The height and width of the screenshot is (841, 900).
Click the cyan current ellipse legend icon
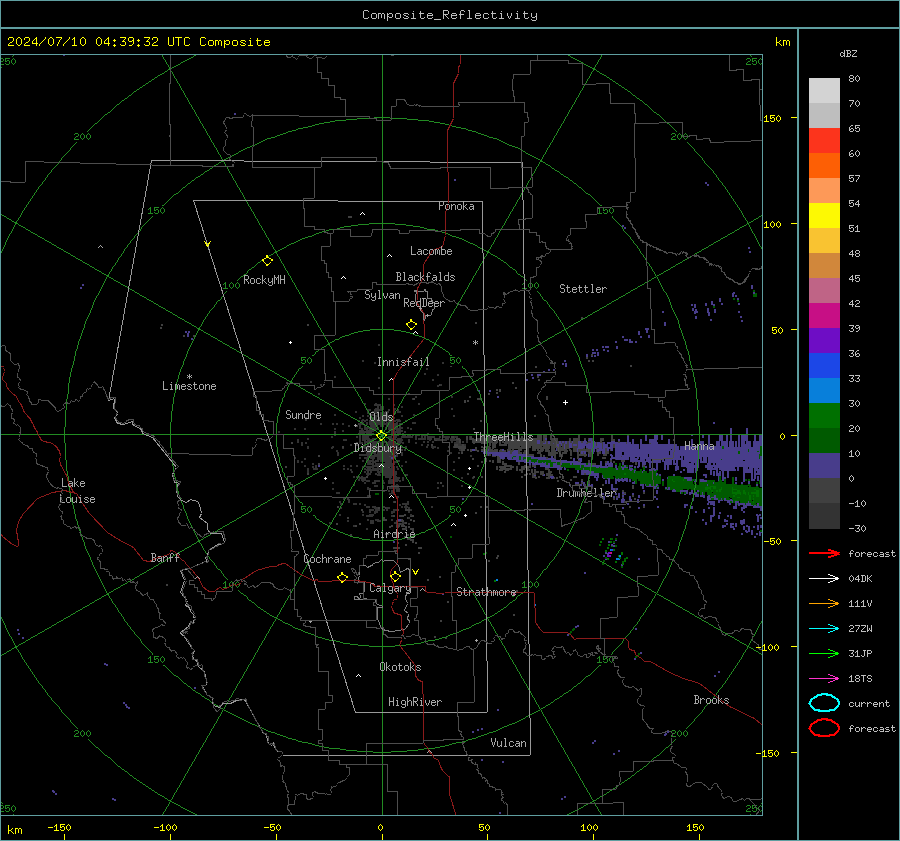(824, 703)
